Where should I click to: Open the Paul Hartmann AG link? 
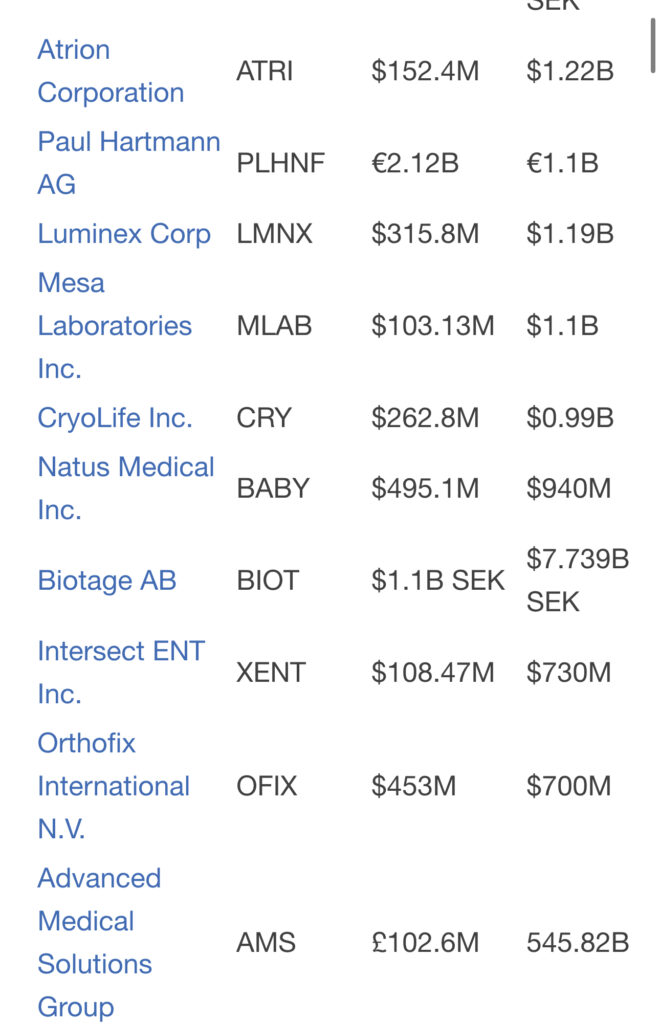(129, 163)
